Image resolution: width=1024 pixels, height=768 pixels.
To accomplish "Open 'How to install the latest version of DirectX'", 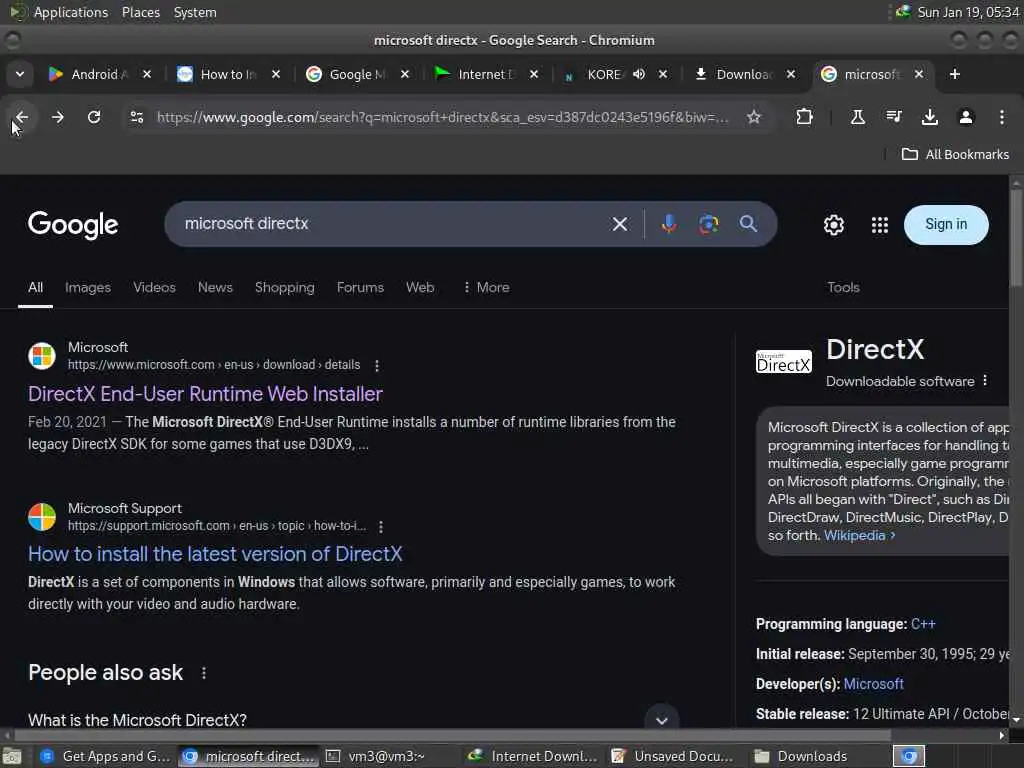I will click(x=215, y=554).
